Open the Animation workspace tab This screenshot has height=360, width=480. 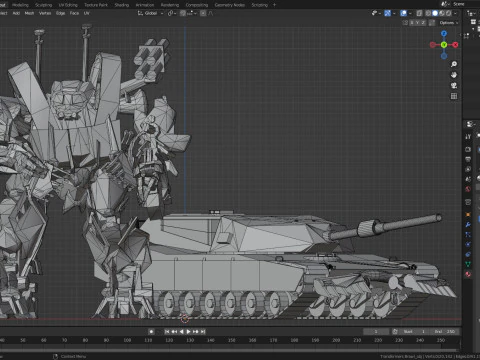coord(145,5)
